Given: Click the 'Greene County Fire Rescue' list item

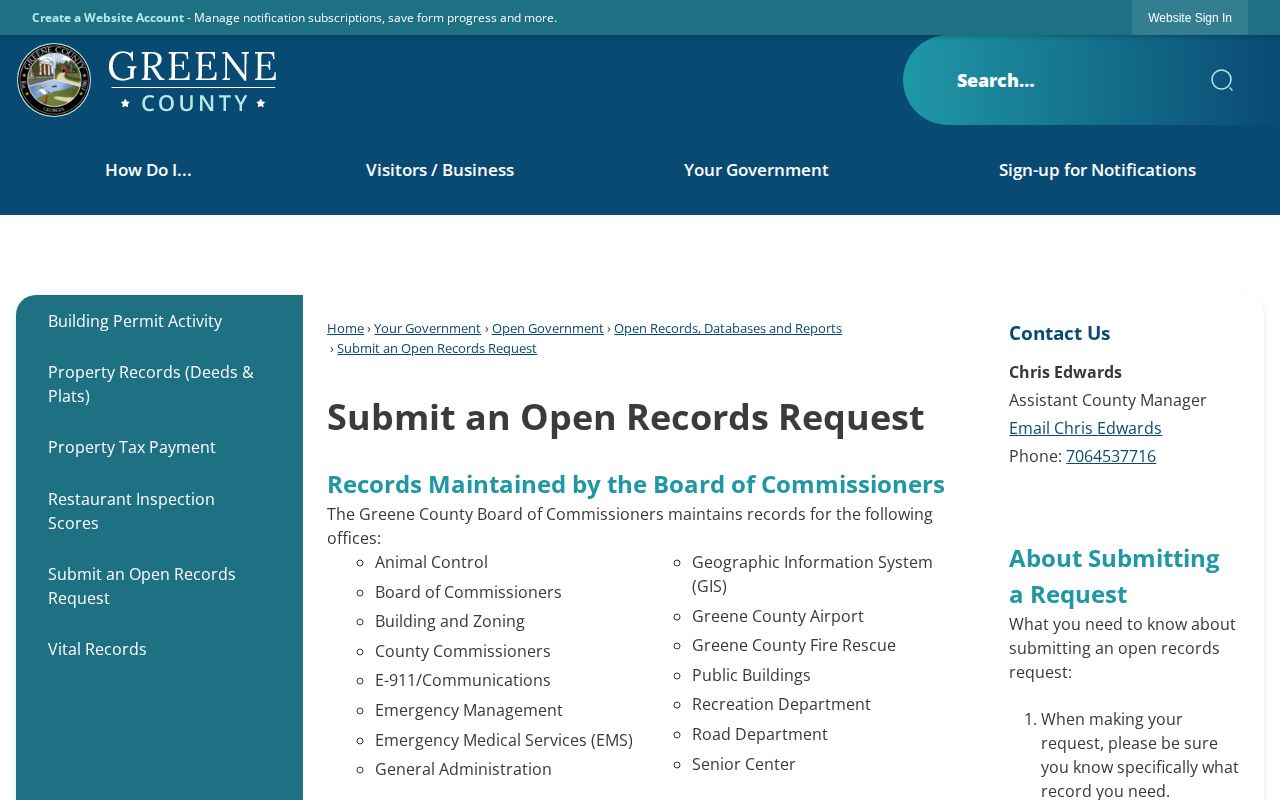Looking at the screenshot, I should [794, 645].
